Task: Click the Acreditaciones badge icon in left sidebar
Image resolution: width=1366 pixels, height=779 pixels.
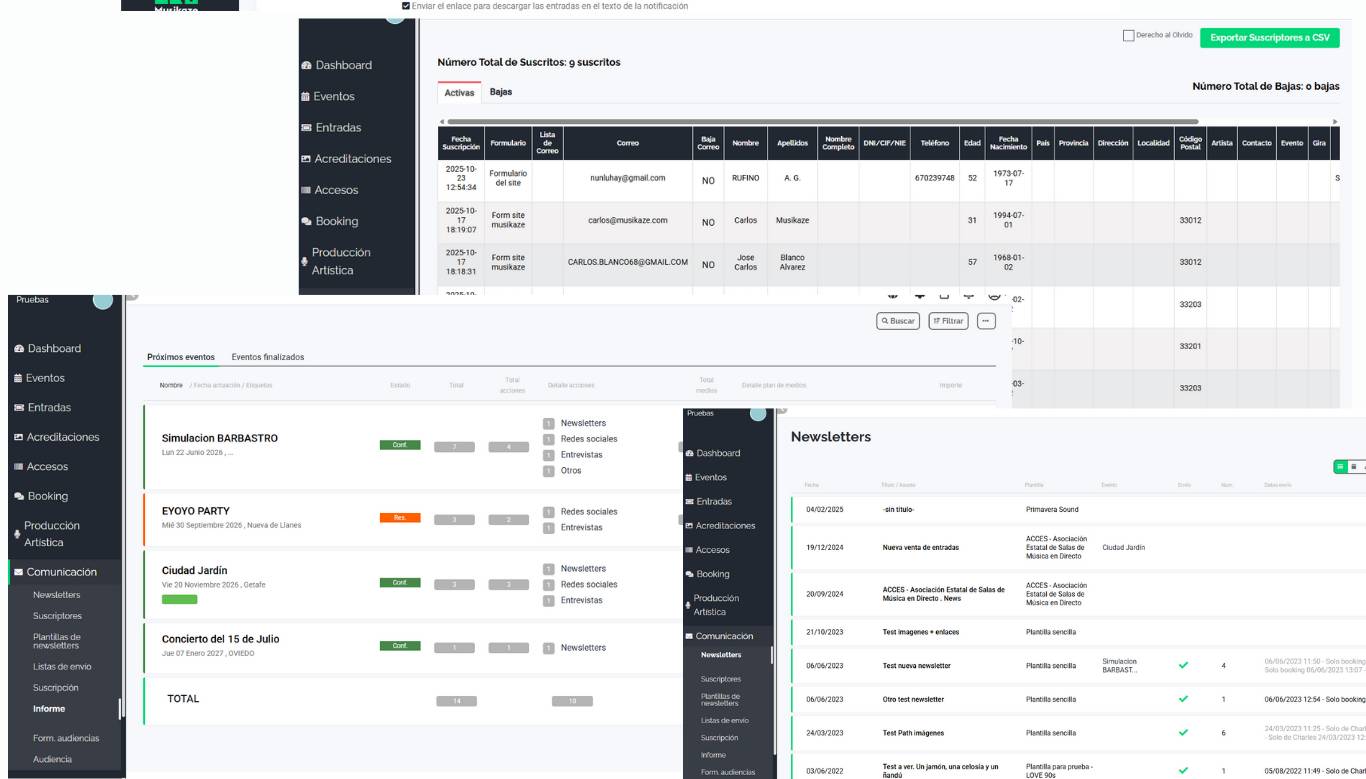Action: [x=18, y=438]
